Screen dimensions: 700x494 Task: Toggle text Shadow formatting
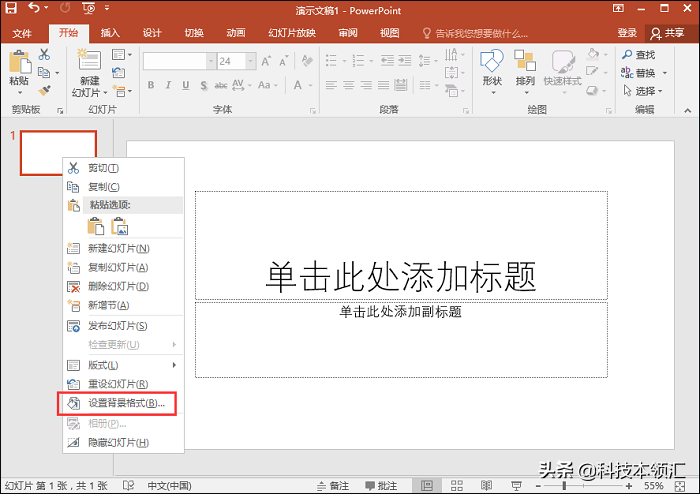204,85
